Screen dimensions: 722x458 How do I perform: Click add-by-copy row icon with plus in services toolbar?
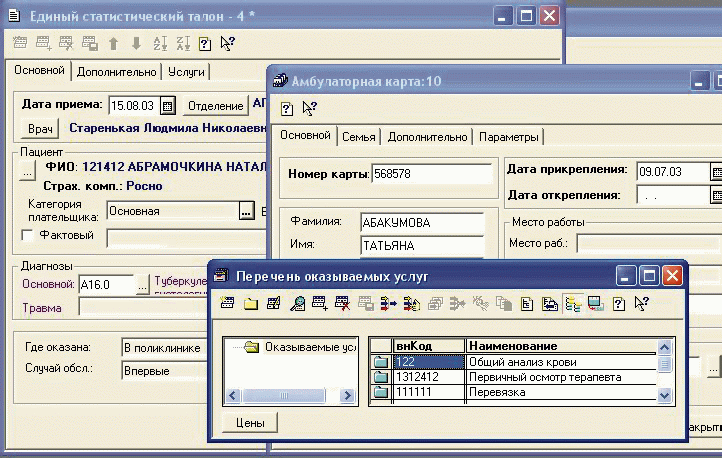pos(320,303)
